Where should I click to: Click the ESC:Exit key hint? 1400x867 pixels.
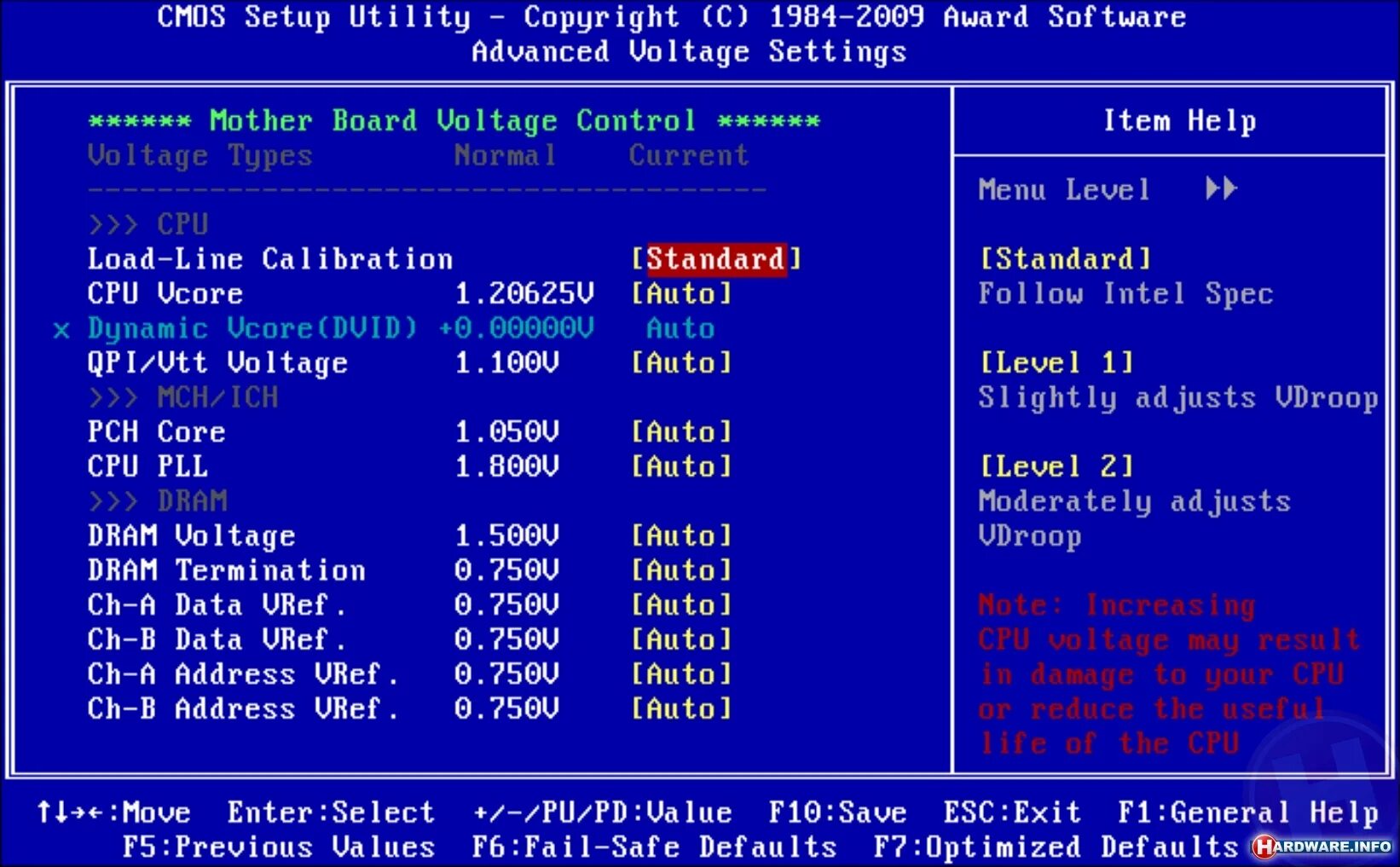[1012, 812]
